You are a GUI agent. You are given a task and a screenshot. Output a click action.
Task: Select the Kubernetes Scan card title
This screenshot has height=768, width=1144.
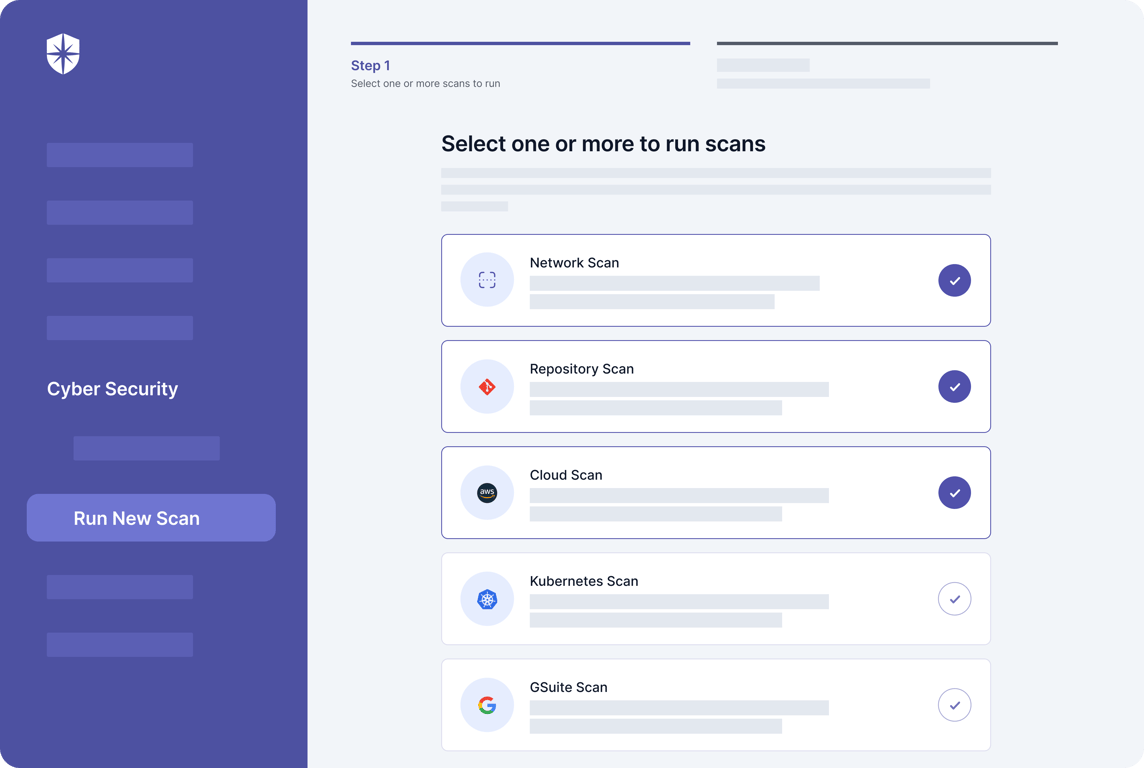584,581
